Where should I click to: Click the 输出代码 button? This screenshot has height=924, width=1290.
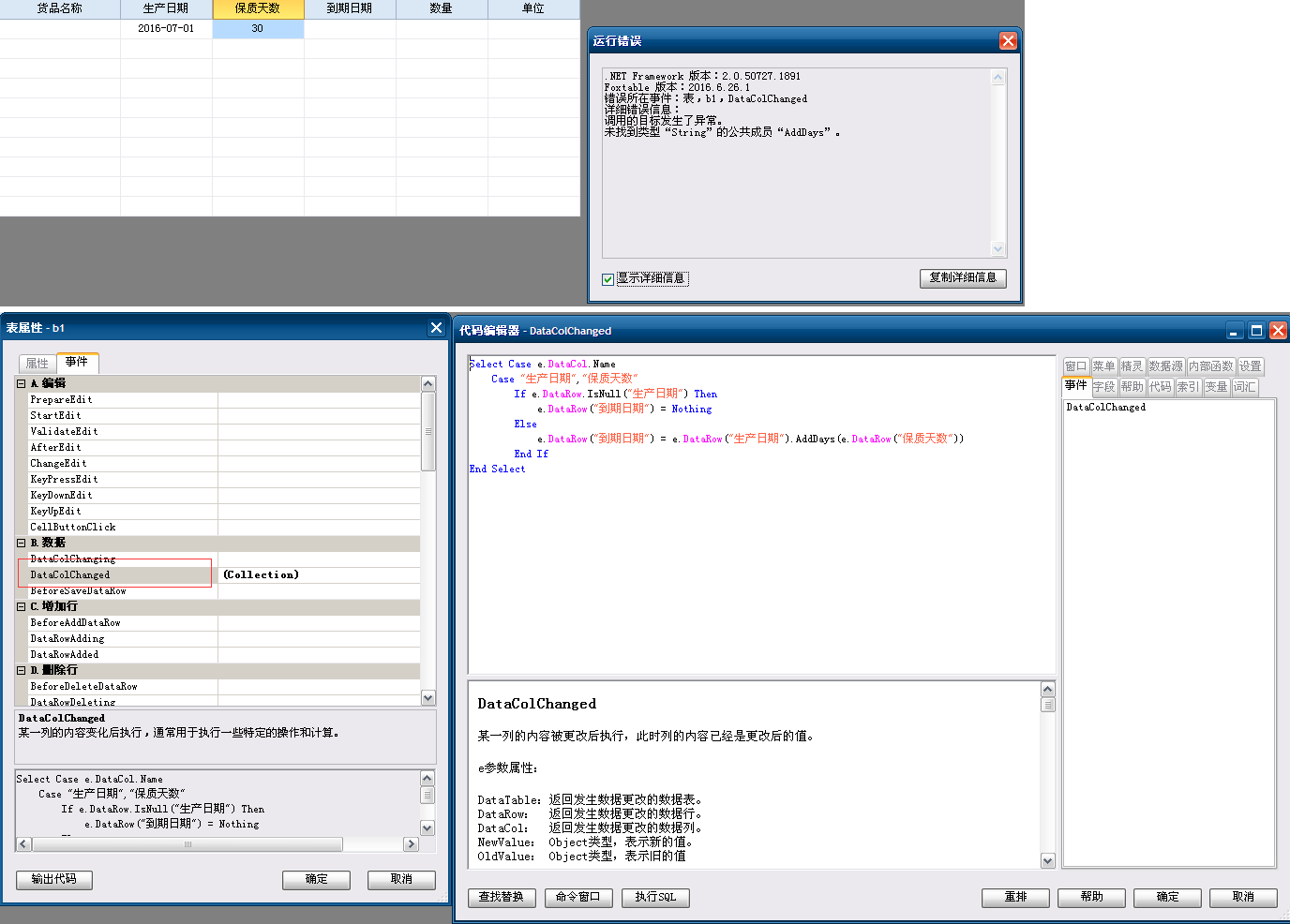[x=53, y=879]
